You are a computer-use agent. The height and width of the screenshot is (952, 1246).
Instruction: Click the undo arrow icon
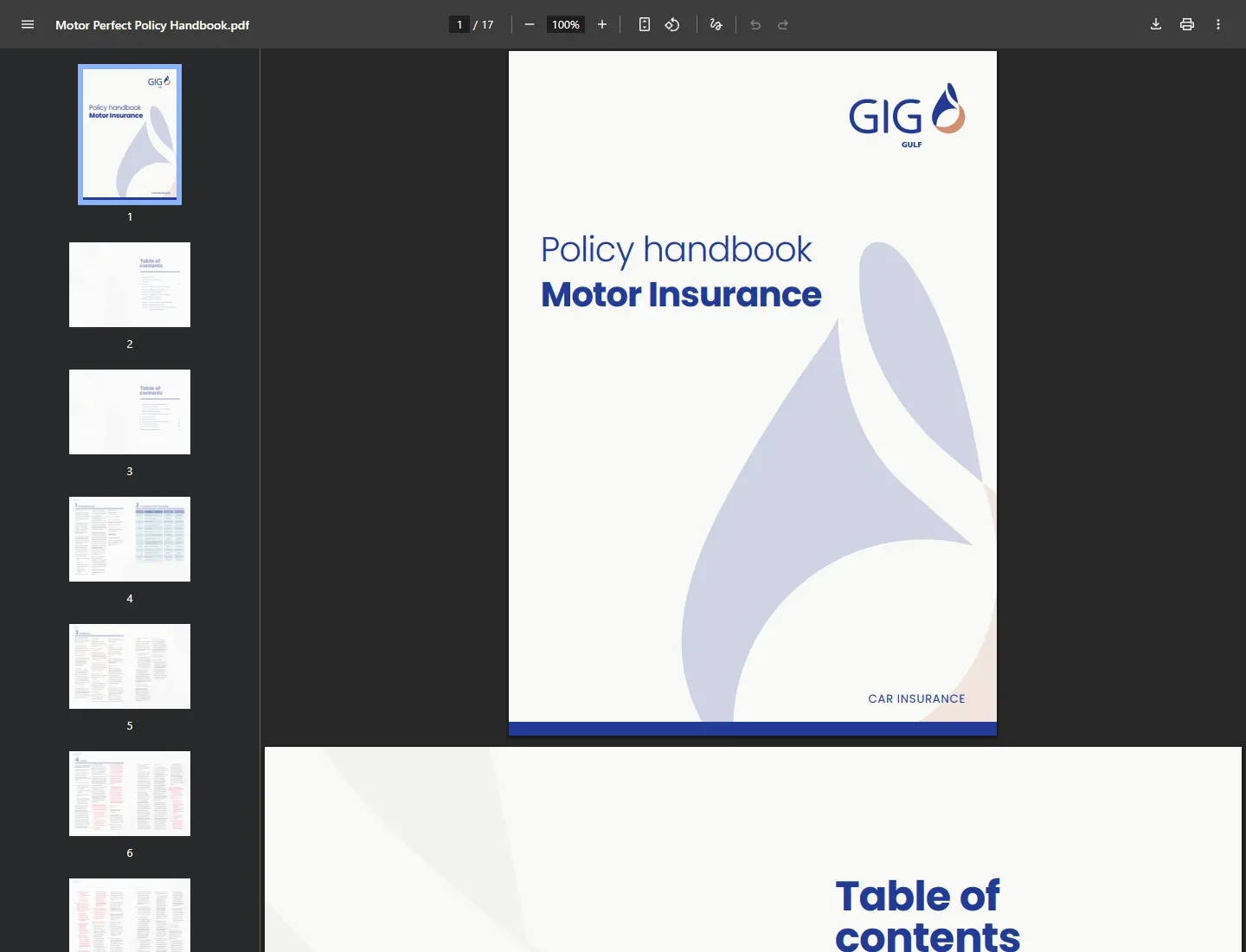coord(755,24)
